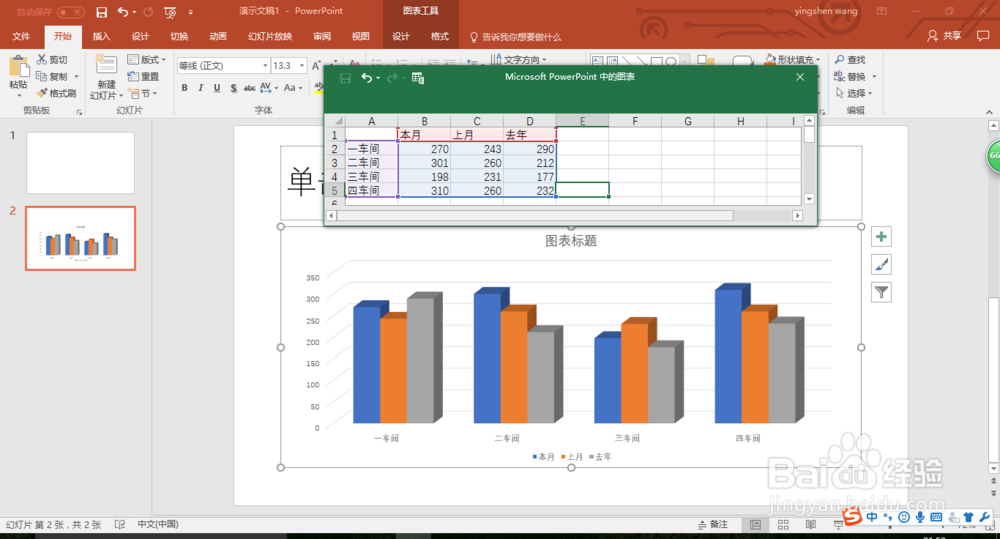The height and width of the screenshot is (539, 1000).
Task: Click the 查找 (Find) button
Action: [850, 59]
